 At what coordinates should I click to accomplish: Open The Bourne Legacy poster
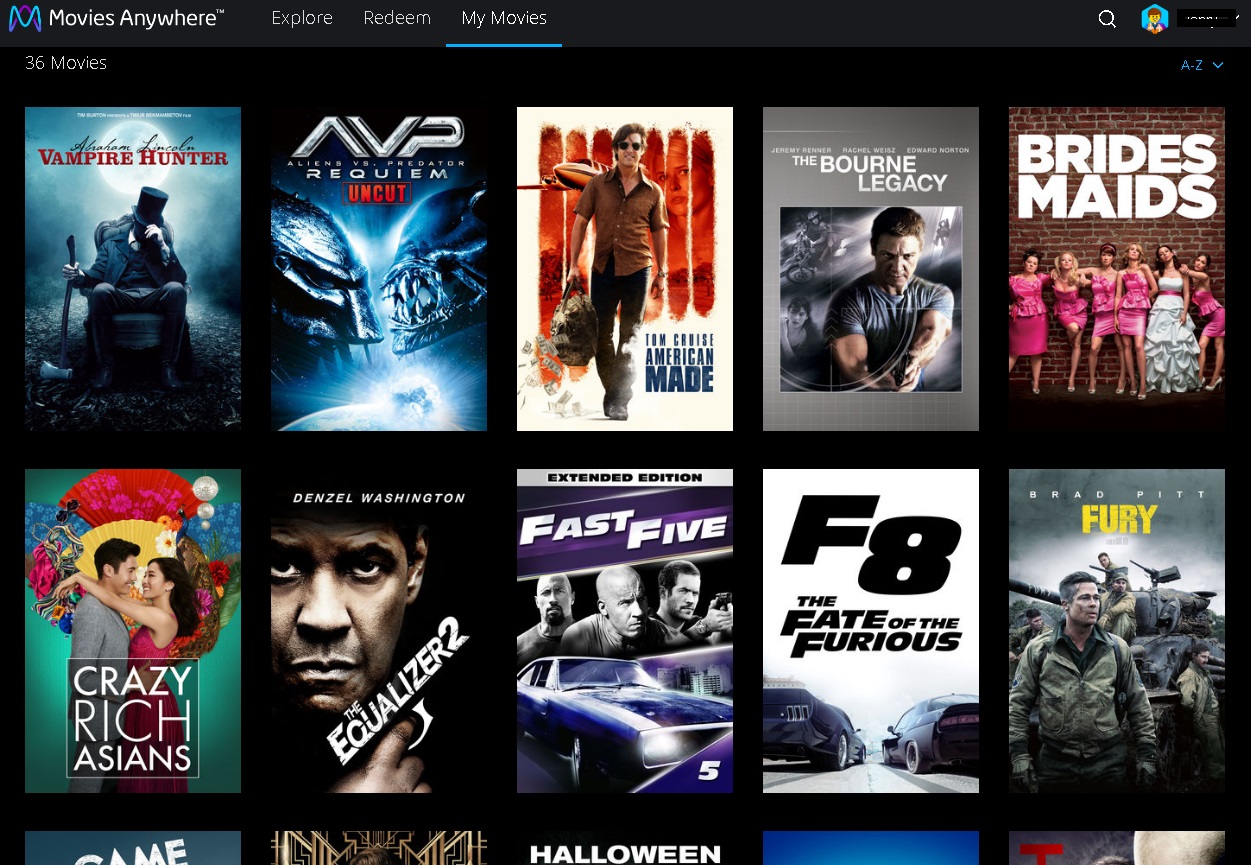(871, 269)
